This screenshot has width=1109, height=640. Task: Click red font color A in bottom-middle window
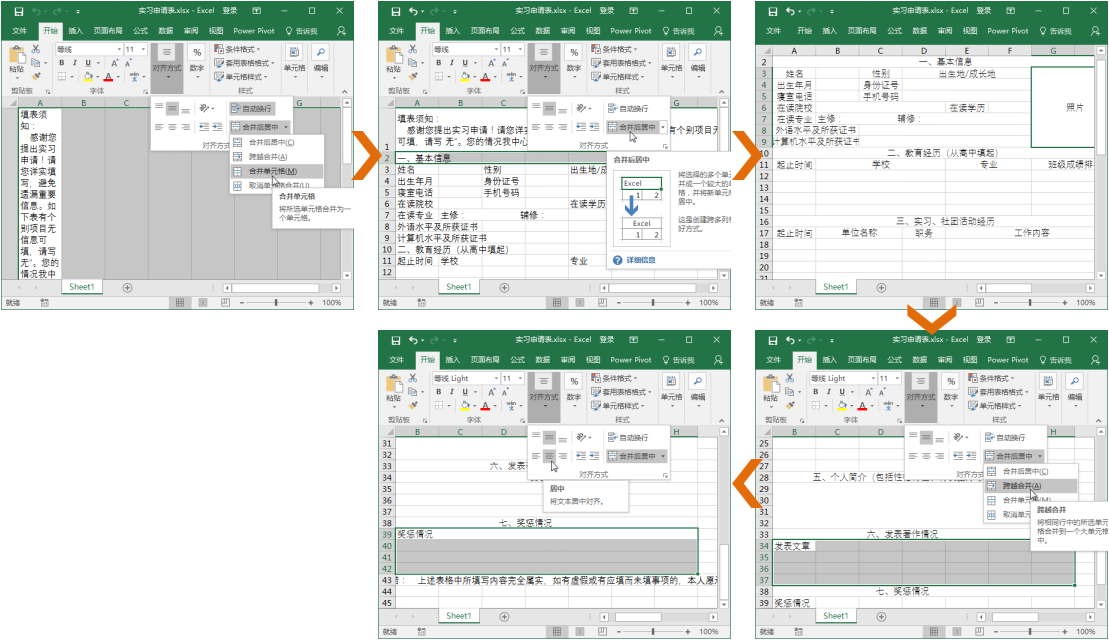pyautogui.click(x=485, y=406)
